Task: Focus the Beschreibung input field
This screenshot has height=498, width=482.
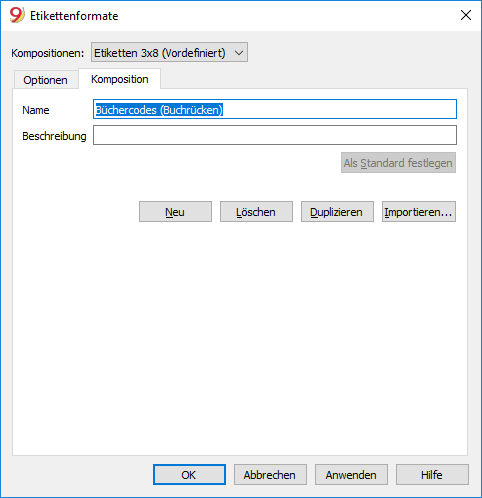Action: click(275, 135)
